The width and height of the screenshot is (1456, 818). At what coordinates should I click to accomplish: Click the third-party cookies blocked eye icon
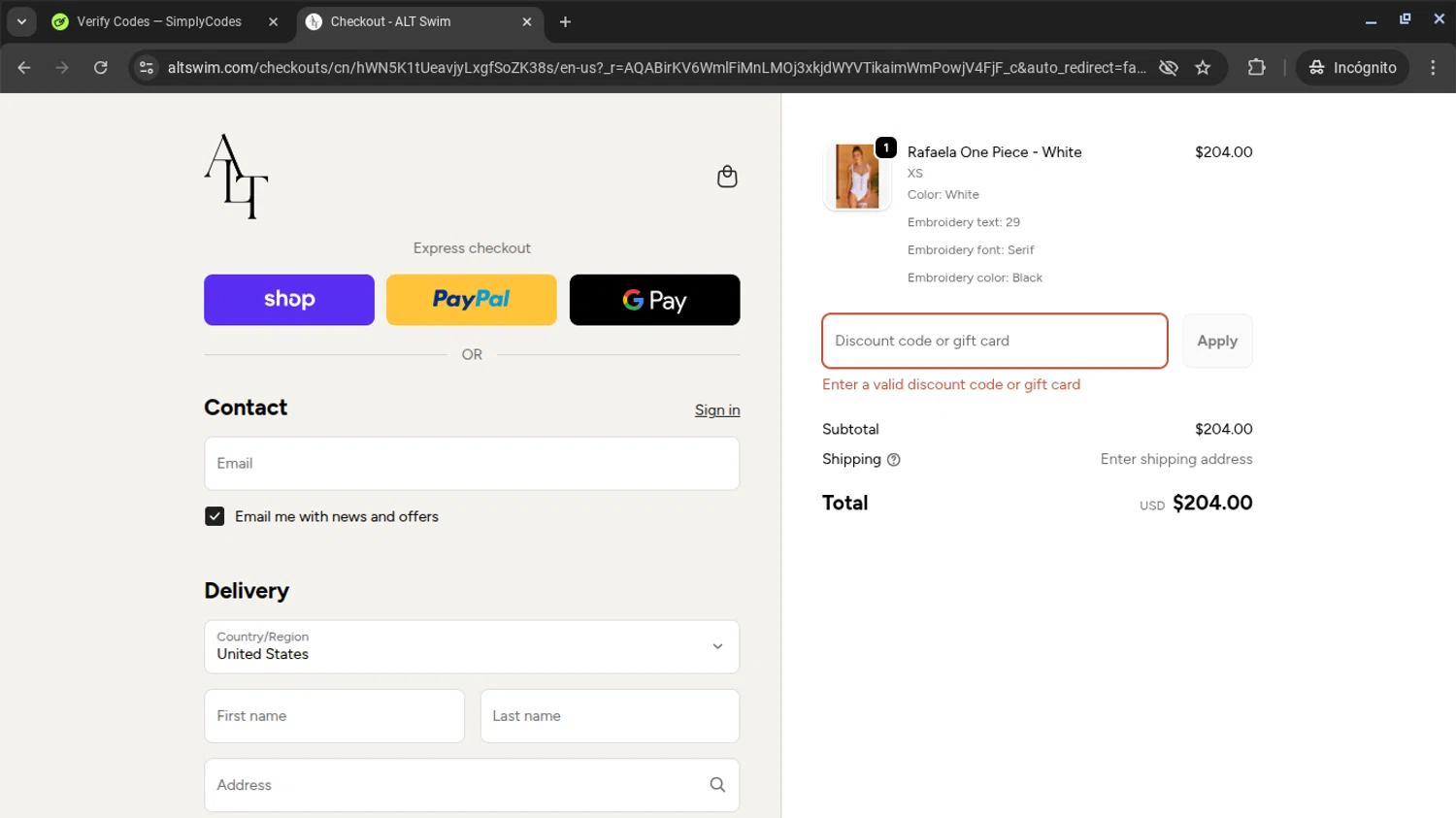1169,68
